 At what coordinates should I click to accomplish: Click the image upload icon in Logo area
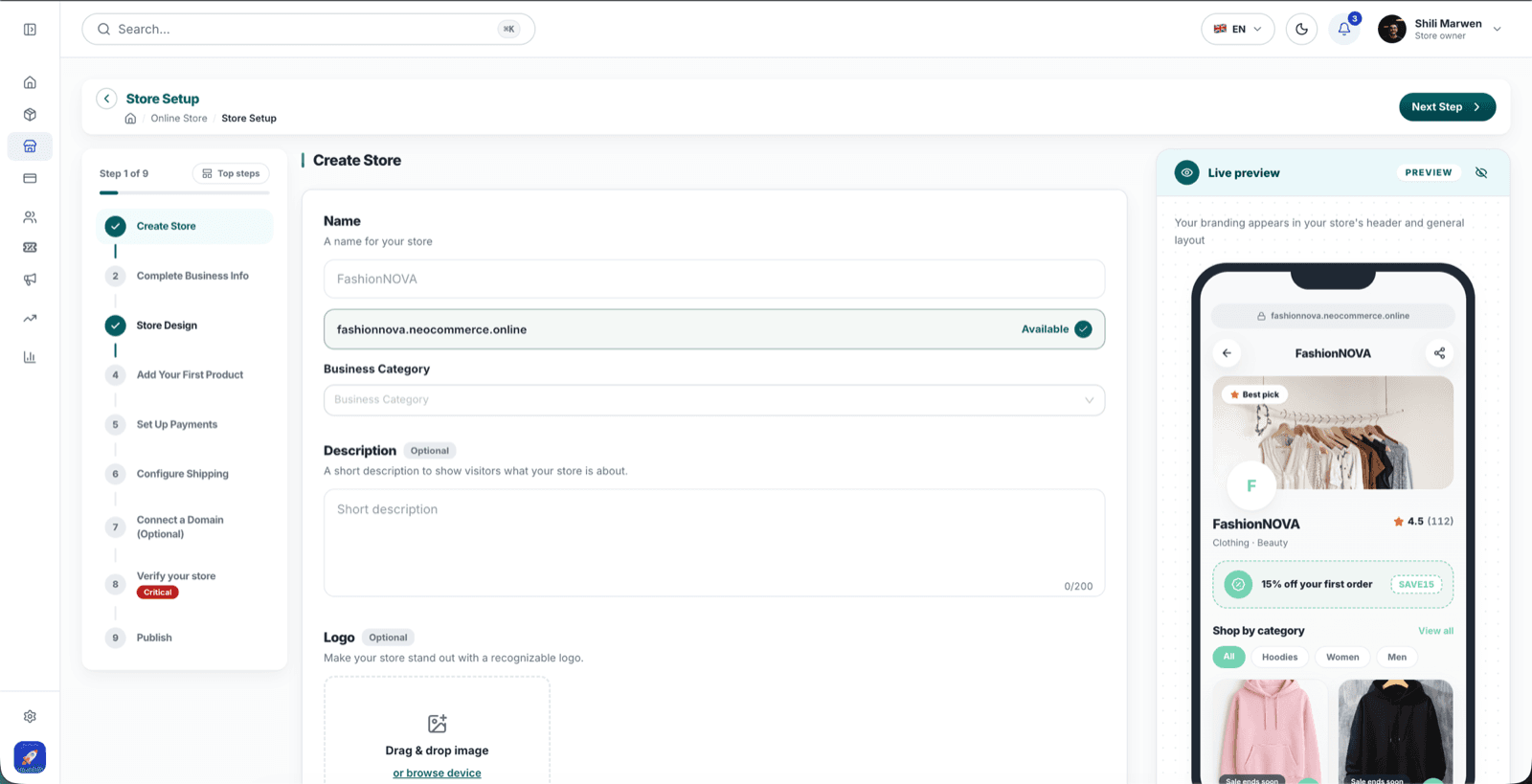[437, 724]
